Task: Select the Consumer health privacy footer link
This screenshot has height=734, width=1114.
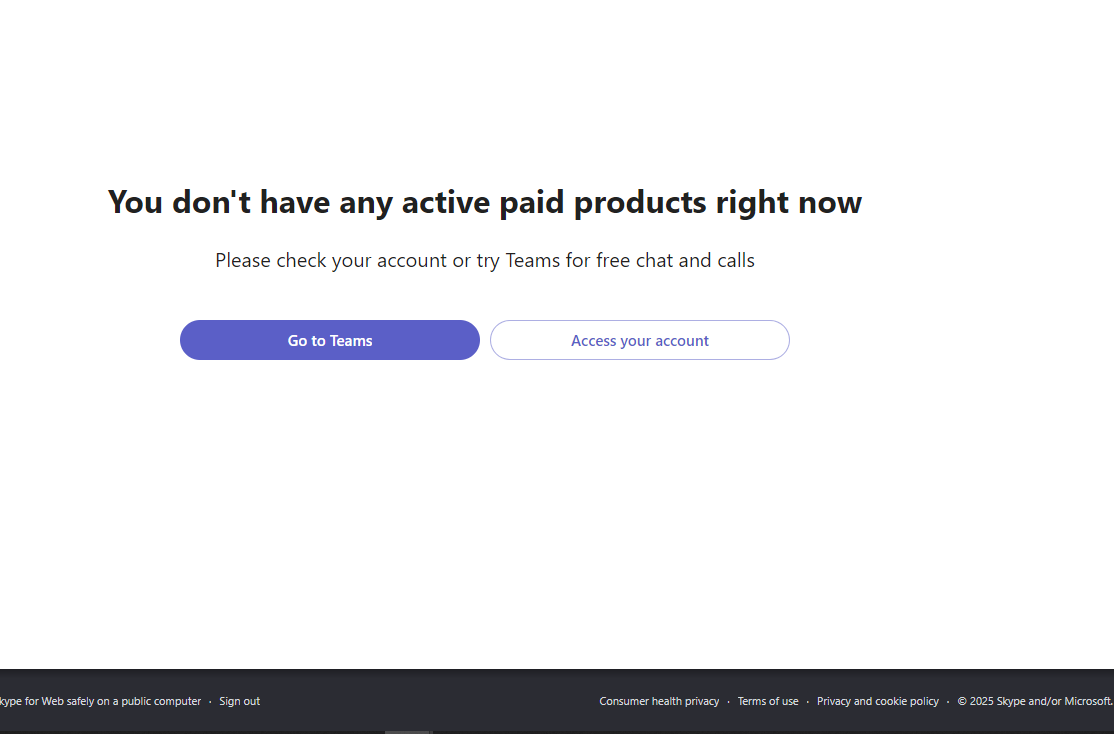Action: click(659, 701)
